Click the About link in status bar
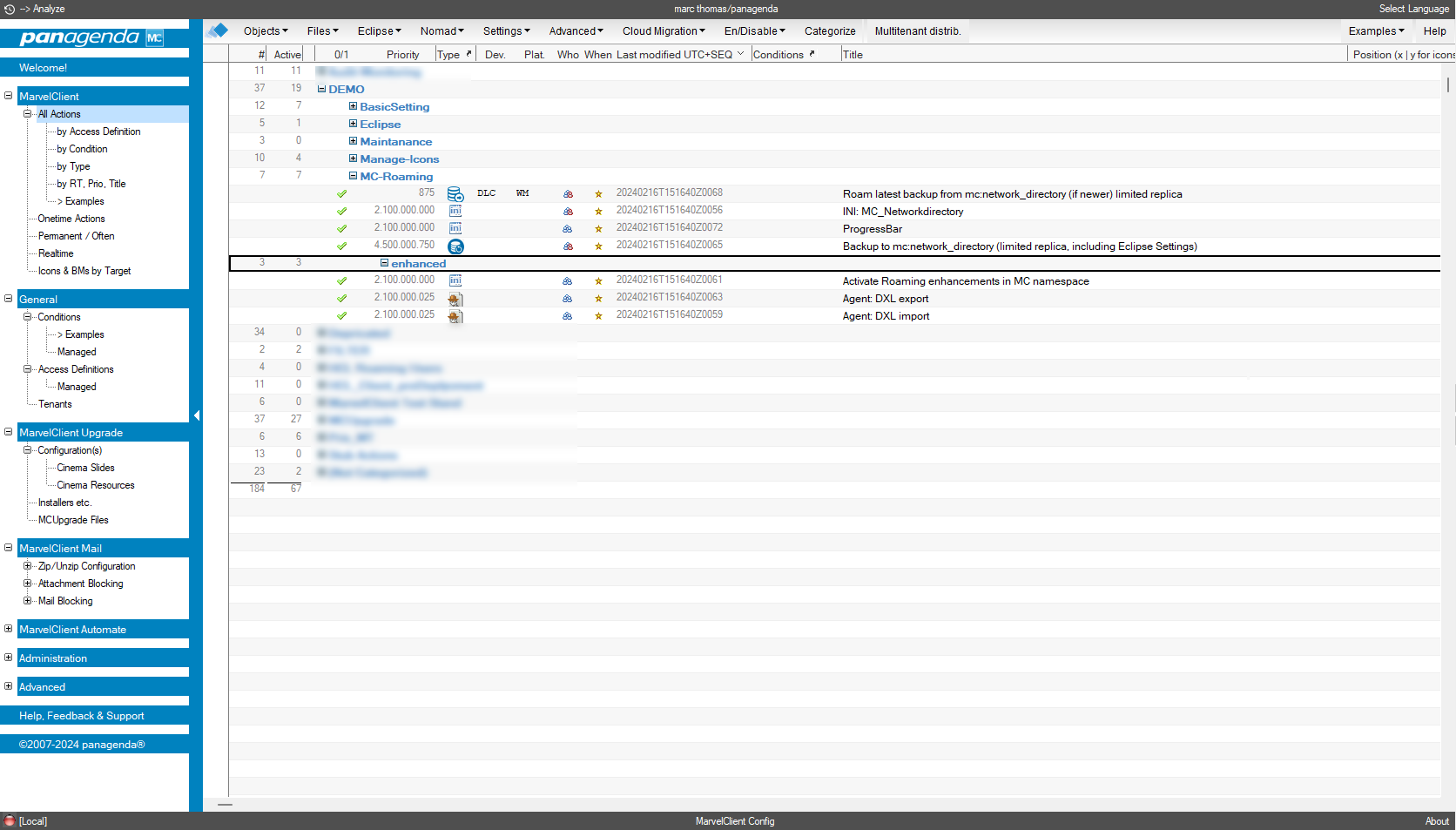The image size is (1456, 830). coord(1437,821)
